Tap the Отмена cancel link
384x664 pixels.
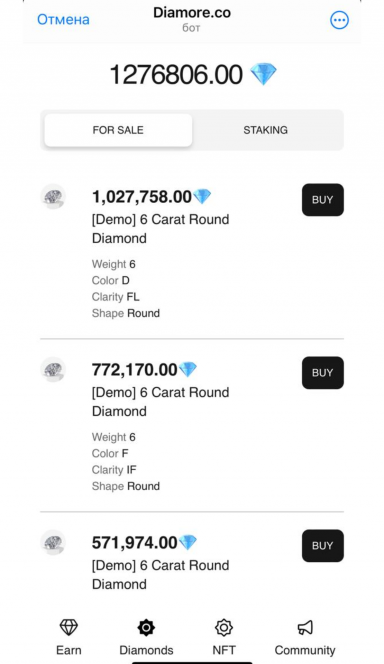pyautogui.click(x=64, y=19)
